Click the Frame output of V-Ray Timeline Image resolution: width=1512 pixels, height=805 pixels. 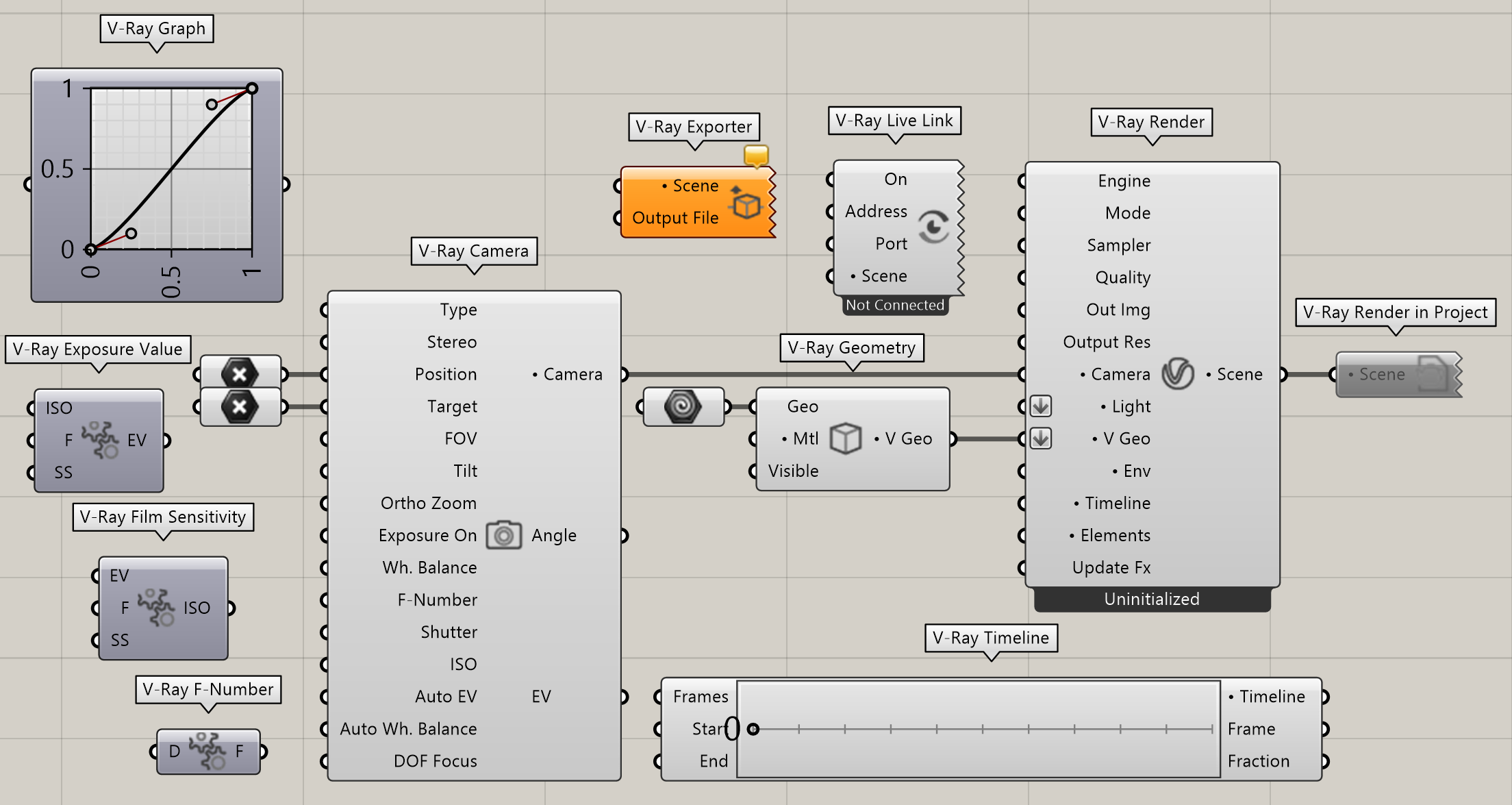(x=1252, y=728)
